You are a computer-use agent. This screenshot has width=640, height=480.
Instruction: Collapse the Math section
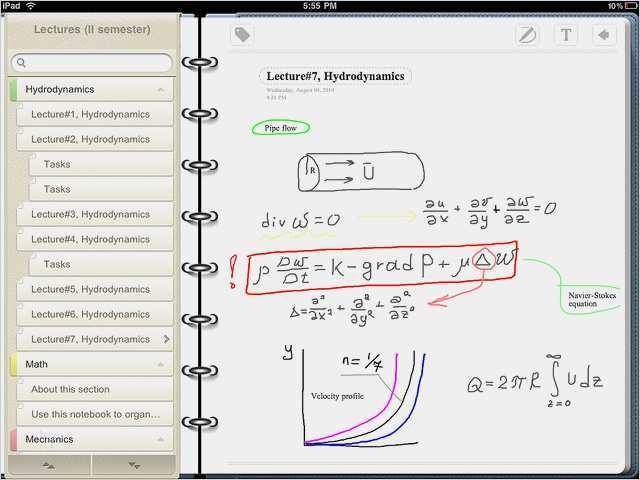pos(161,364)
